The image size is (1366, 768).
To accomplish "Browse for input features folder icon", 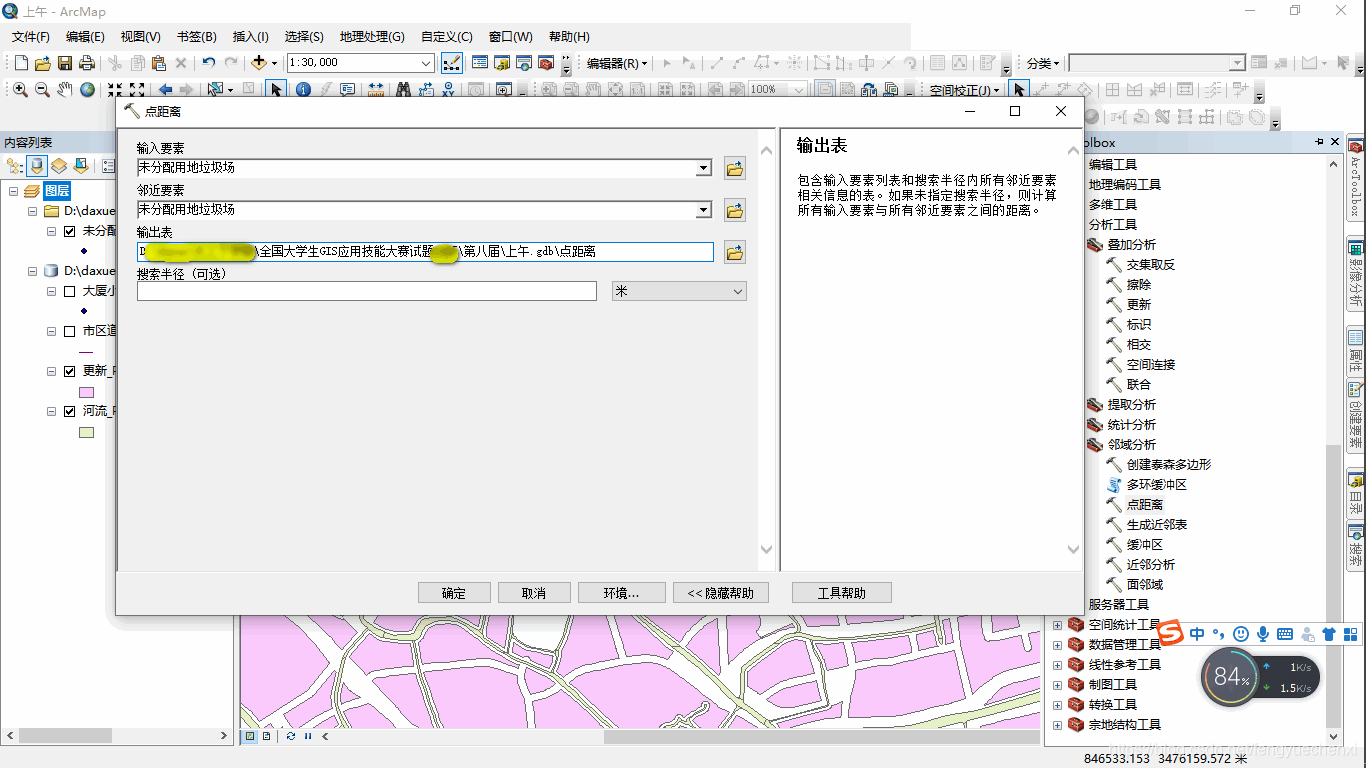I will click(x=735, y=168).
